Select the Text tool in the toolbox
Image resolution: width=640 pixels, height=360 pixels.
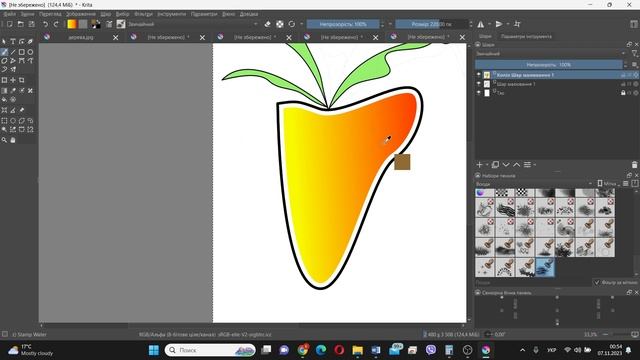pos(13,41)
